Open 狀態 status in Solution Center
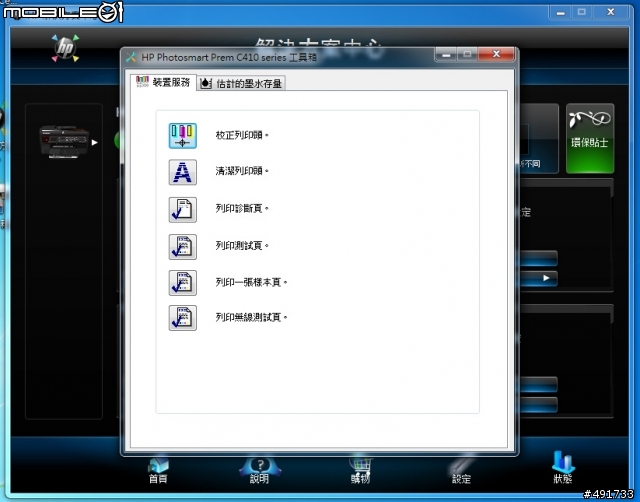Image resolution: width=640 pixels, height=502 pixels. [562, 468]
